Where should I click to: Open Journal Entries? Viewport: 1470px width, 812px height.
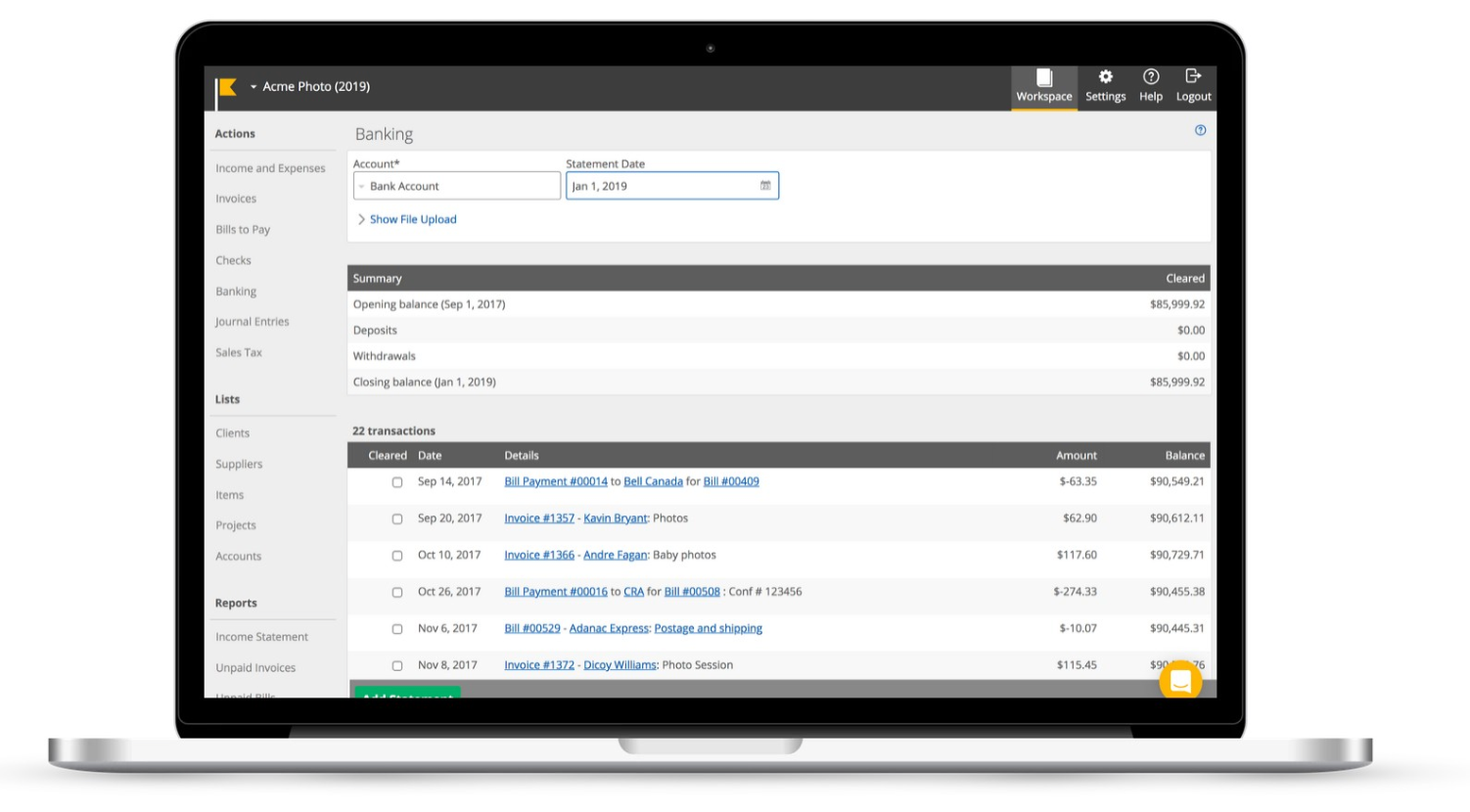pyautogui.click(x=252, y=322)
